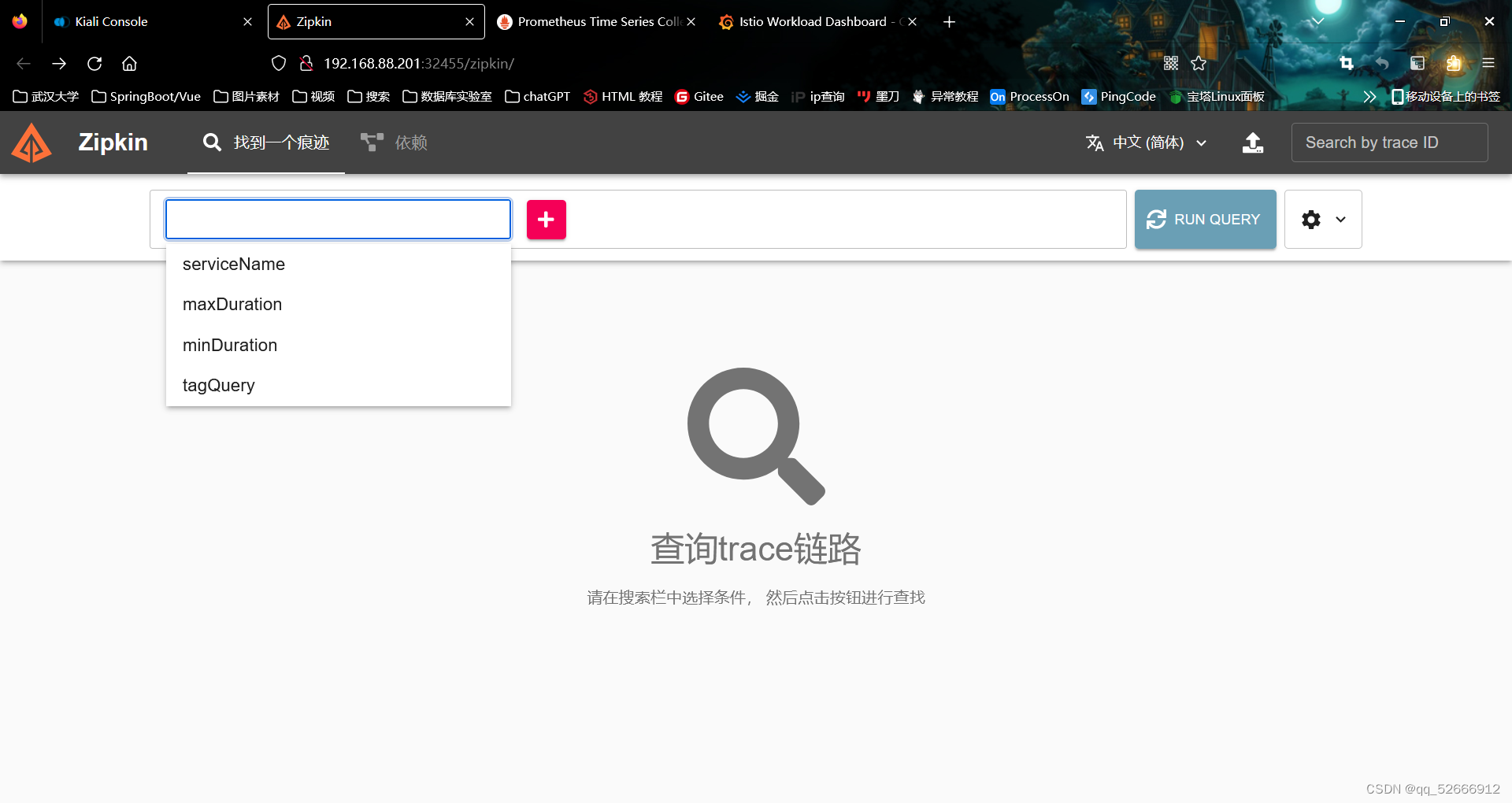Screen dimensions: 1512x803
Task: Open the Dependencies tab (依赖)
Action: click(394, 142)
